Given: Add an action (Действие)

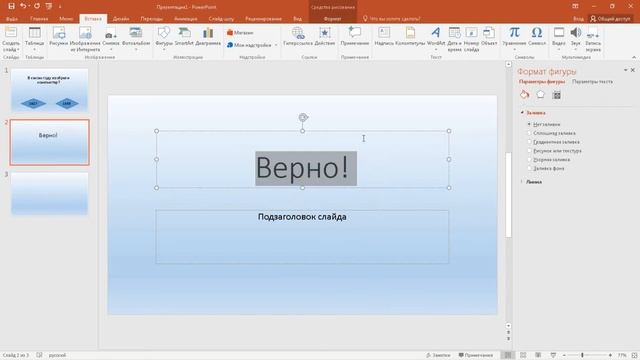Looking at the screenshot, I should (x=325, y=37).
